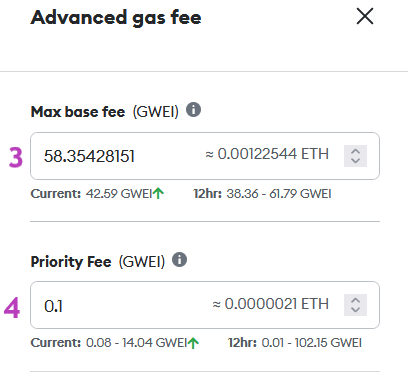Decrease Priority Fee with the down arrow

coord(356,310)
